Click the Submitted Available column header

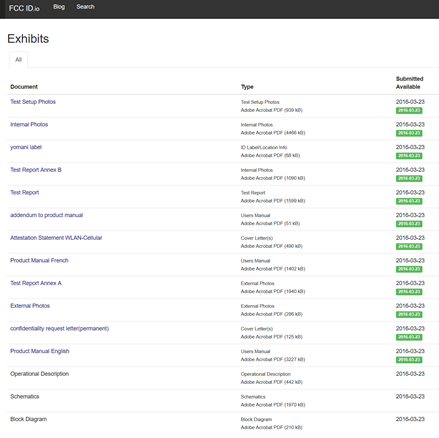pos(410,83)
